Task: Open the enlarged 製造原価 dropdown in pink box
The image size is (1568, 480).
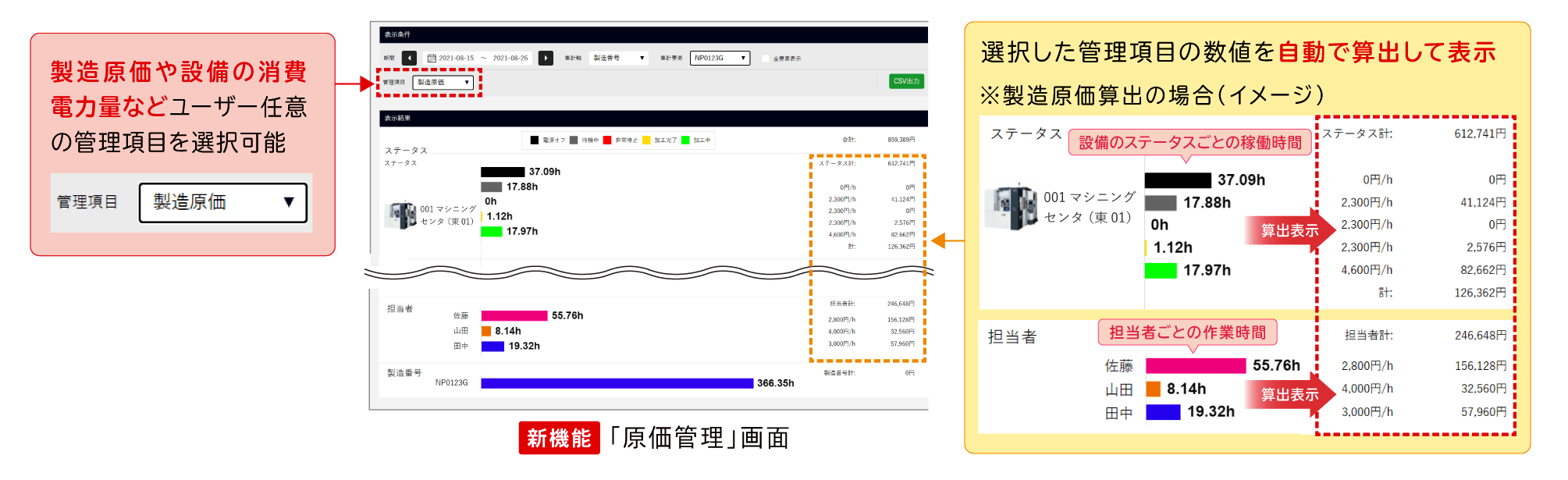Action: tap(222, 202)
